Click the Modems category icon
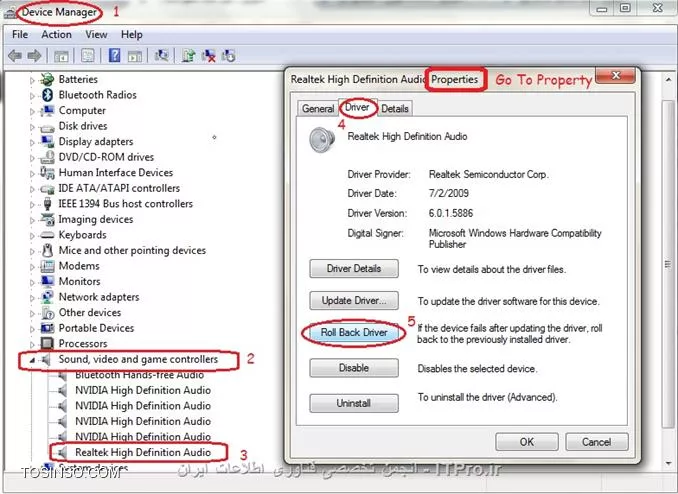 point(47,266)
